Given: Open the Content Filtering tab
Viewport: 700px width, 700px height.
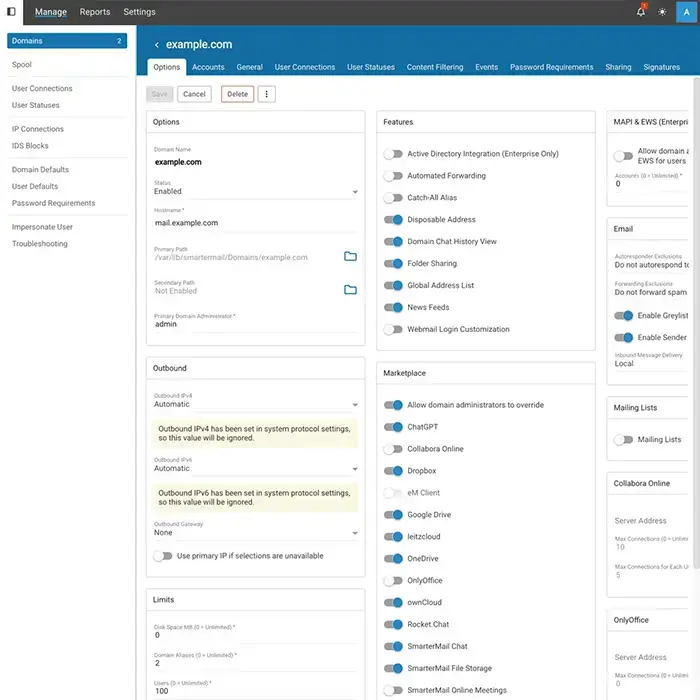Looking at the screenshot, I should [x=435, y=67].
